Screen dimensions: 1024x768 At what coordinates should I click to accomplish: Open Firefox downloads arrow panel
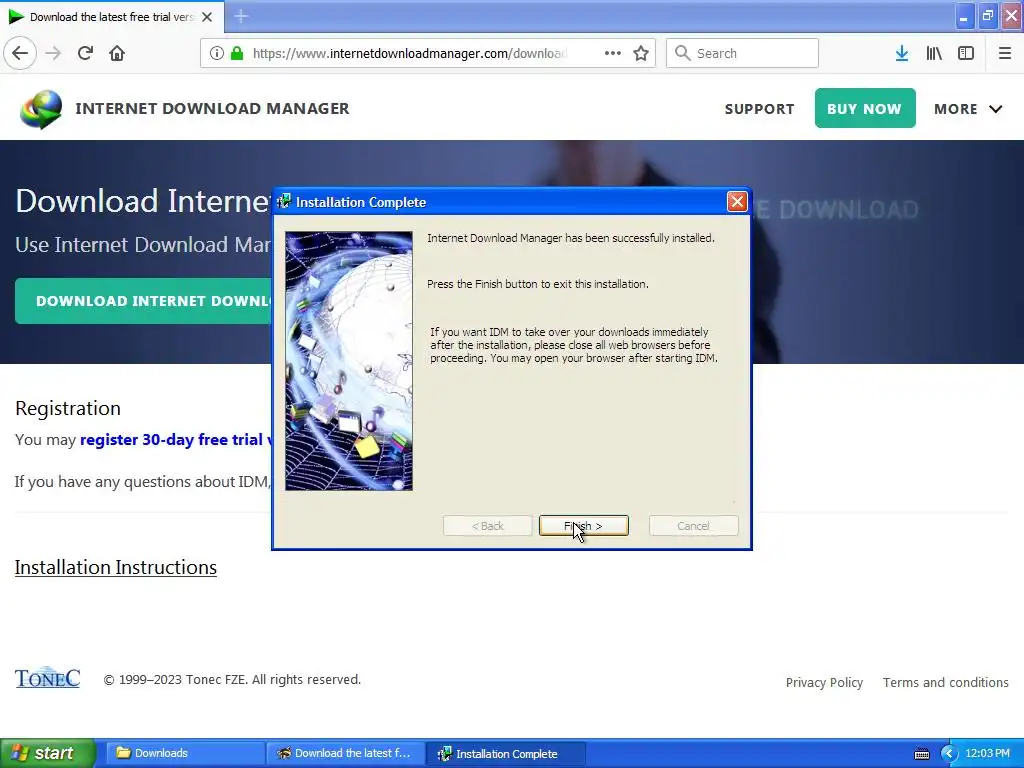click(x=902, y=53)
